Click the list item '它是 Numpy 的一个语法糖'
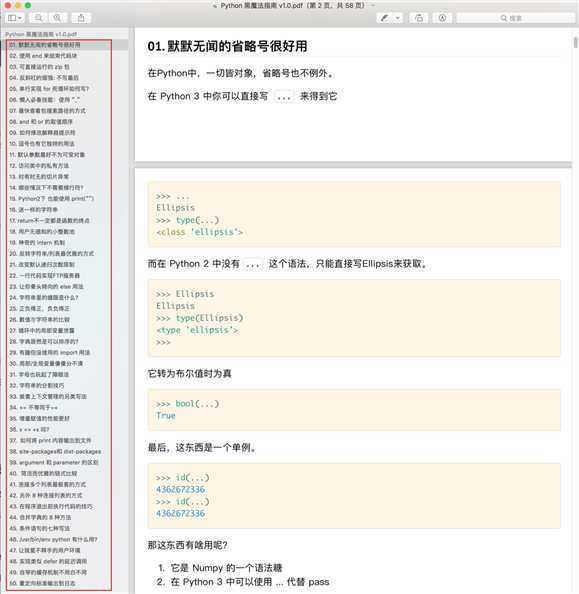 226,567
